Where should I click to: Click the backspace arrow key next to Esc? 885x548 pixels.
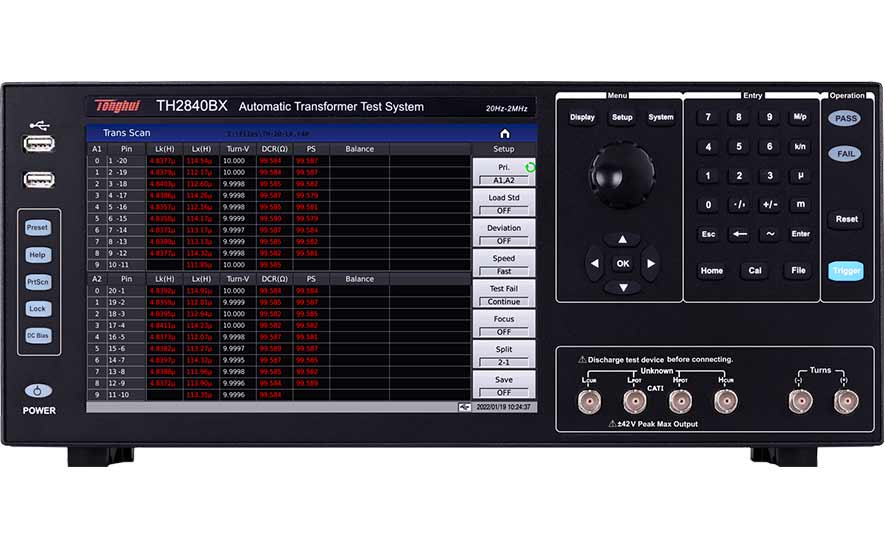point(739,234)
